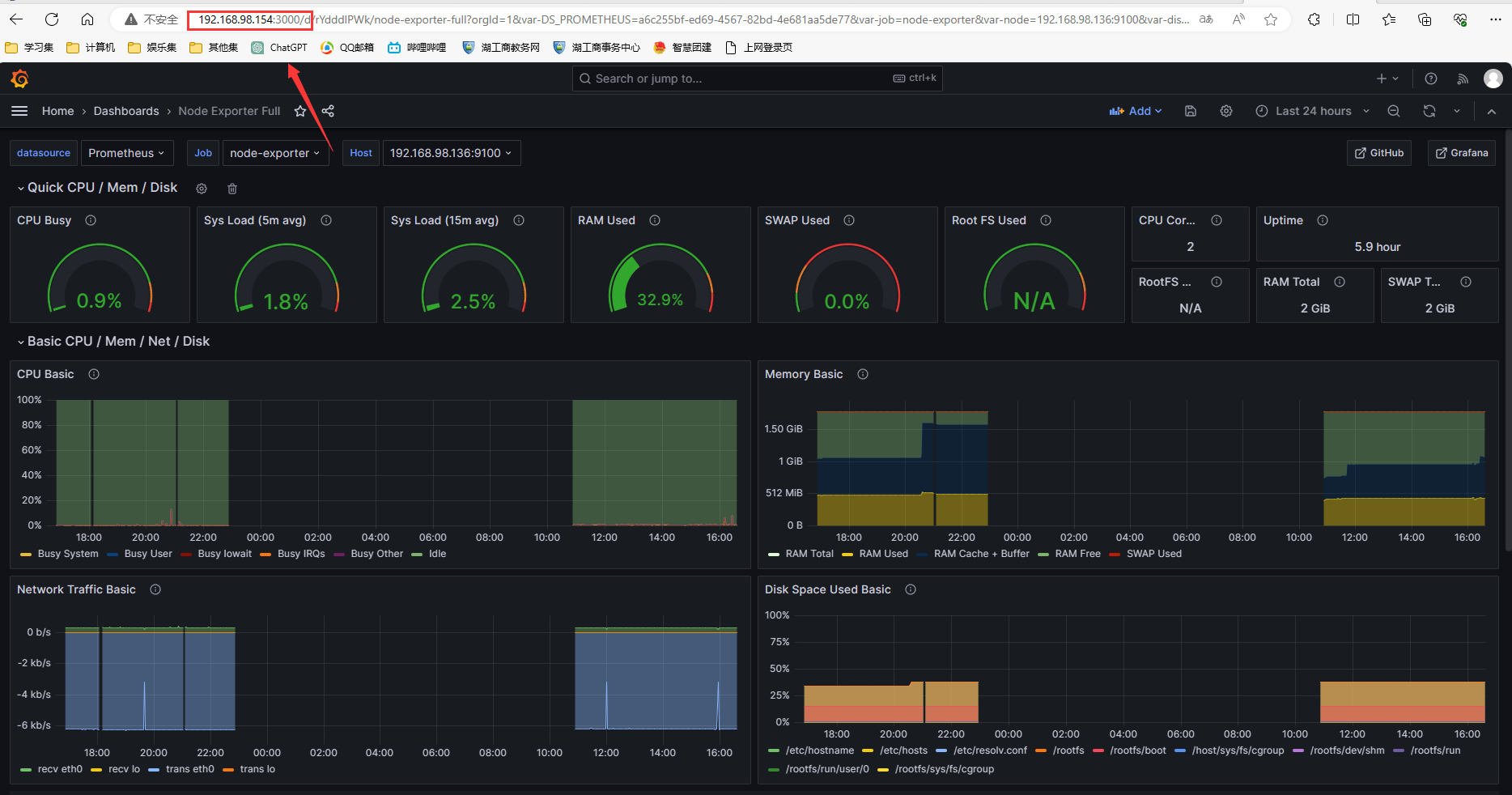Open browser settings and more menu

[x=1495, y=19]
